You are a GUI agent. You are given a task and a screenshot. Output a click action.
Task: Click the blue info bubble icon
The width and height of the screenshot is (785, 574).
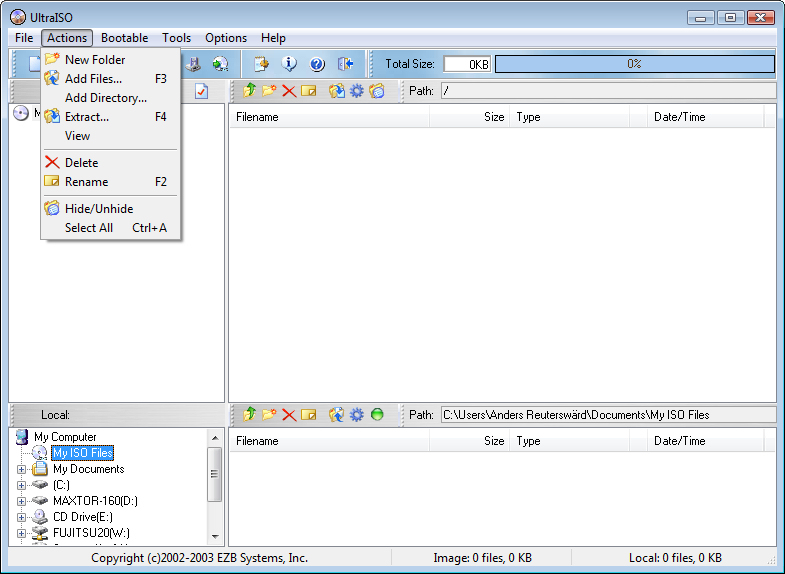coord(289,64)
